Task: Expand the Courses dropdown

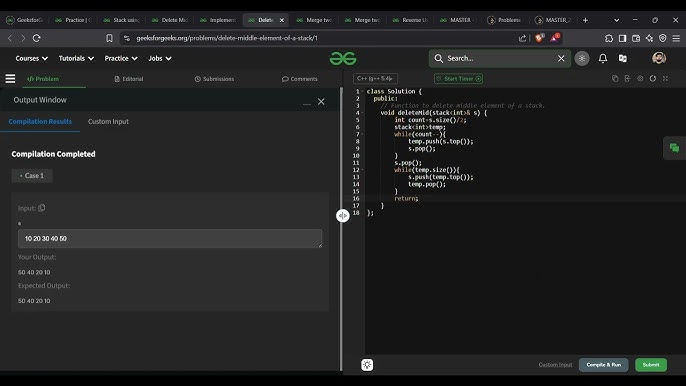Action: pos(32,58)
